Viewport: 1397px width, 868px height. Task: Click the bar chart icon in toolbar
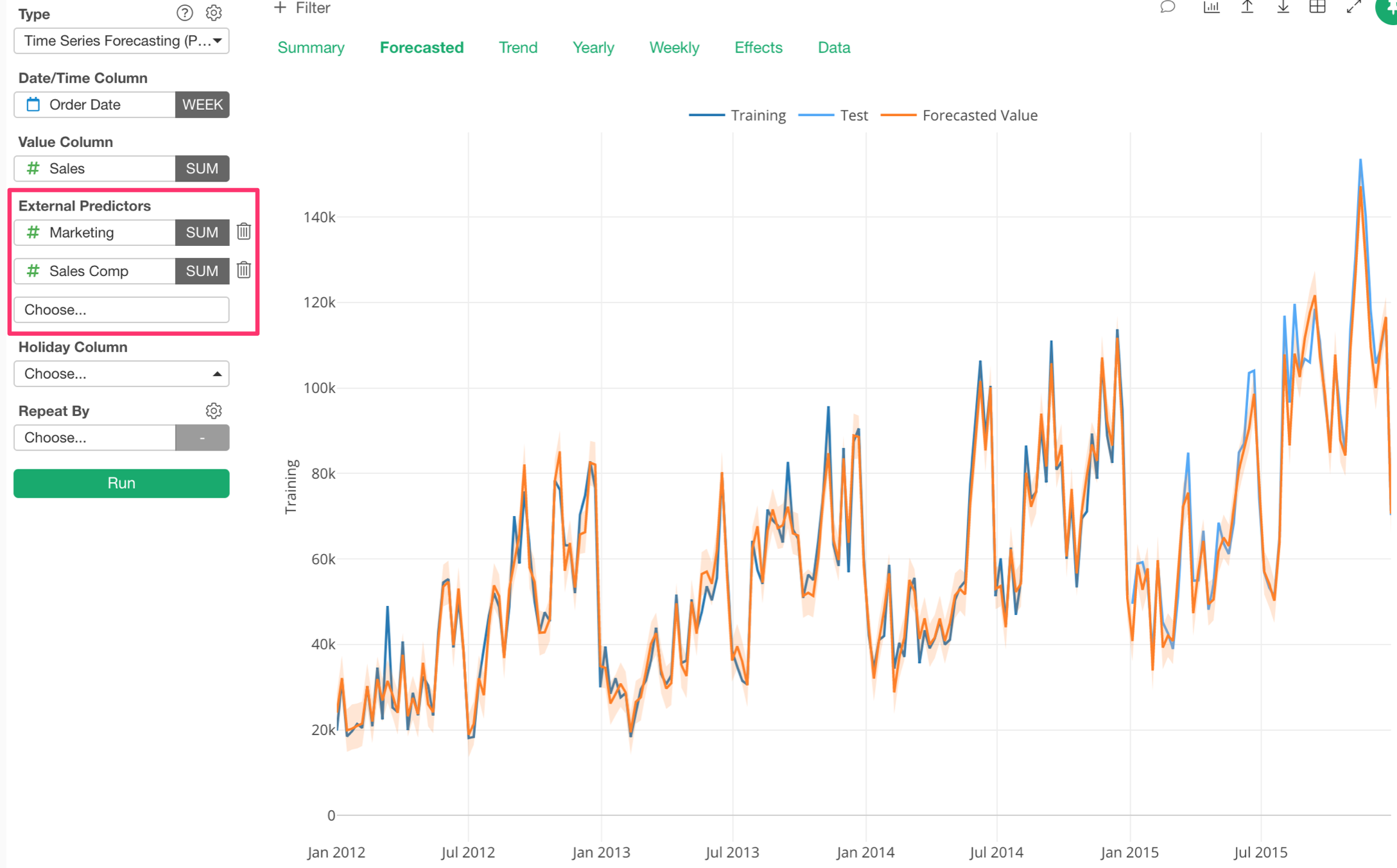pyautogui.click(x=1211, y=8)
